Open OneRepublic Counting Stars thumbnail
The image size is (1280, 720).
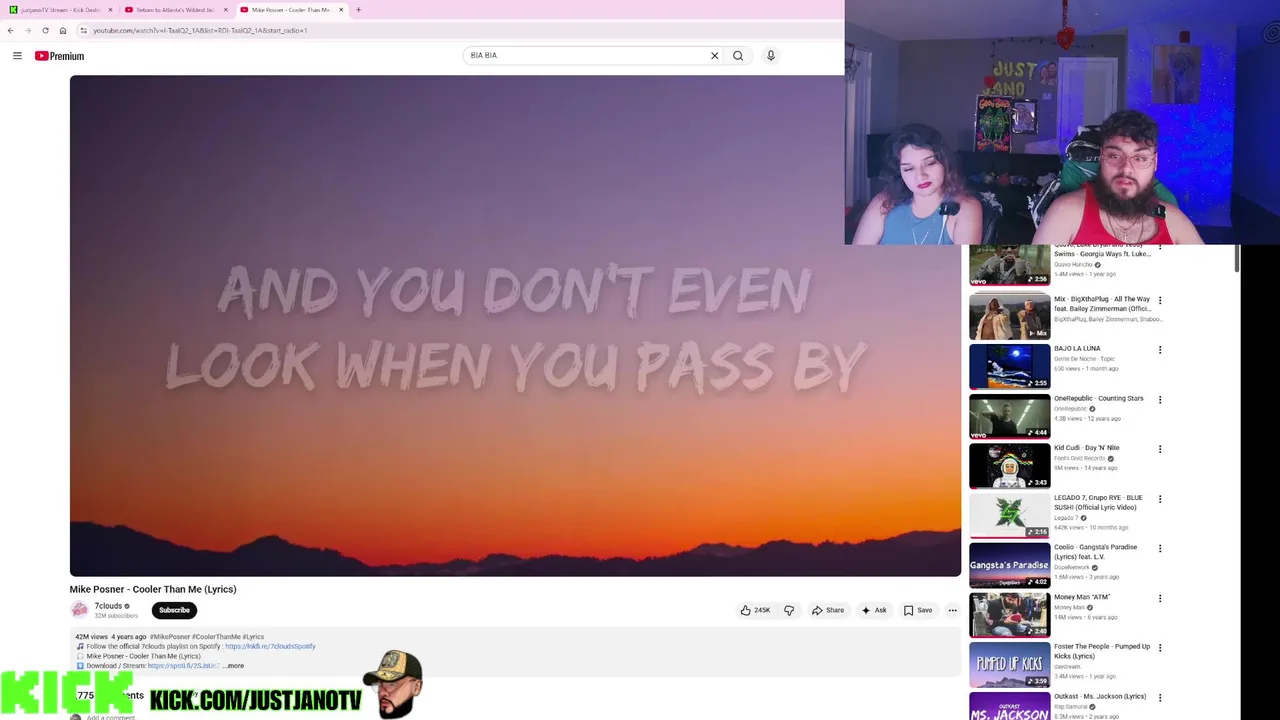click(x=1009, y=416)
